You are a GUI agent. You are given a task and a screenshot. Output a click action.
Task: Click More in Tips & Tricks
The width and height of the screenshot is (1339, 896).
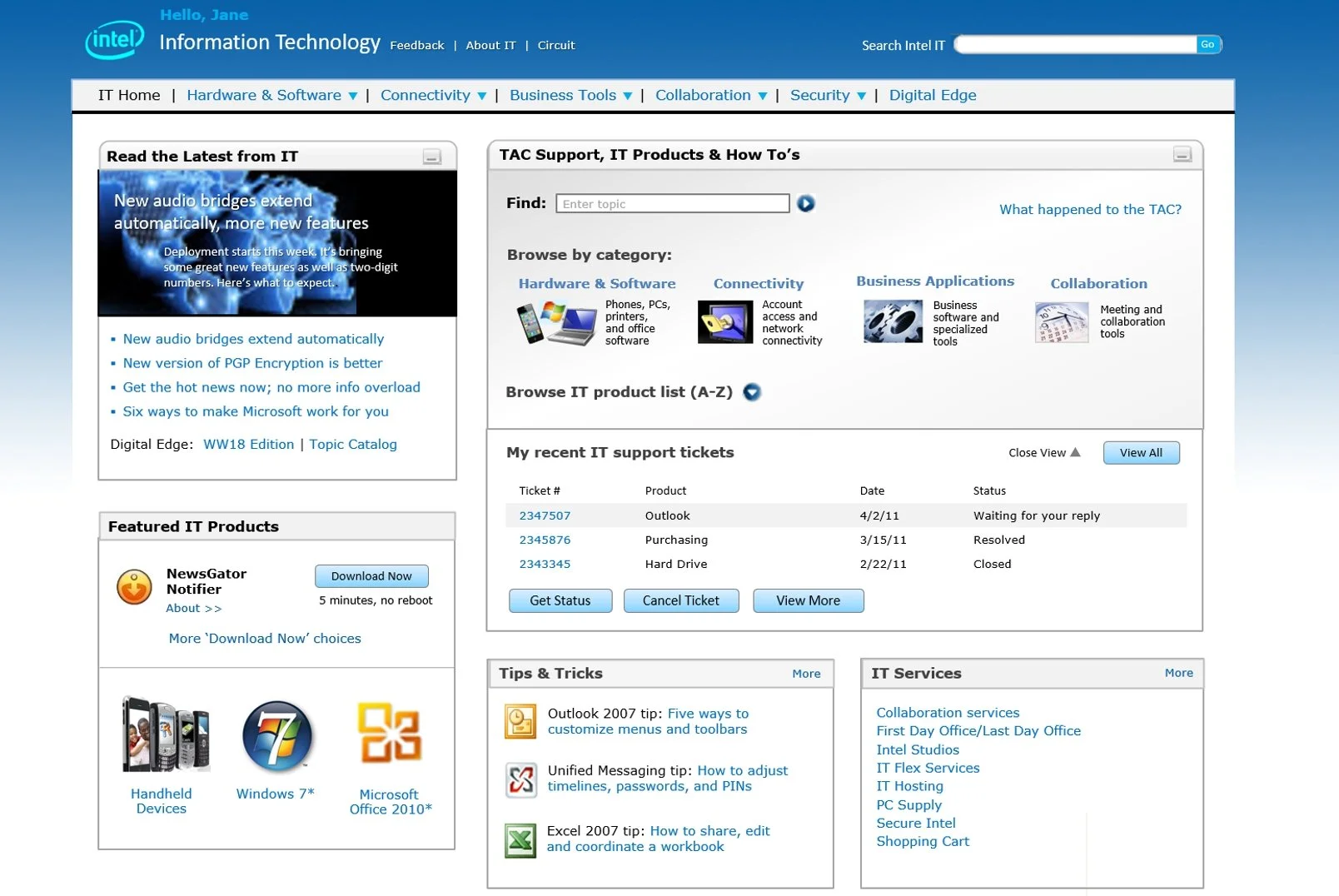pos(806,674)
